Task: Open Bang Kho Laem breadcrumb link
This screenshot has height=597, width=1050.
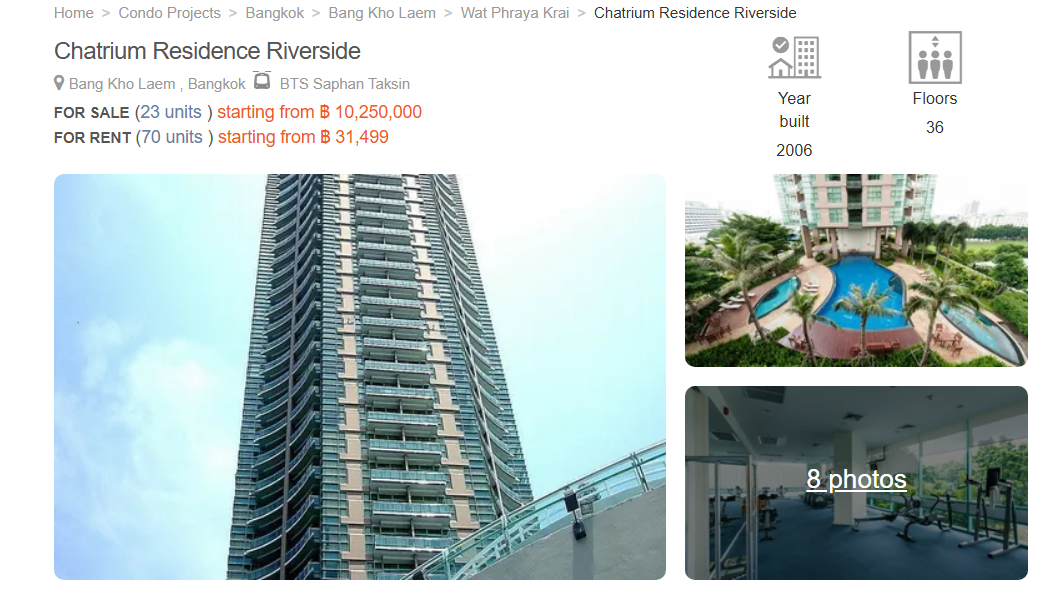Action: tap(382, 13)
